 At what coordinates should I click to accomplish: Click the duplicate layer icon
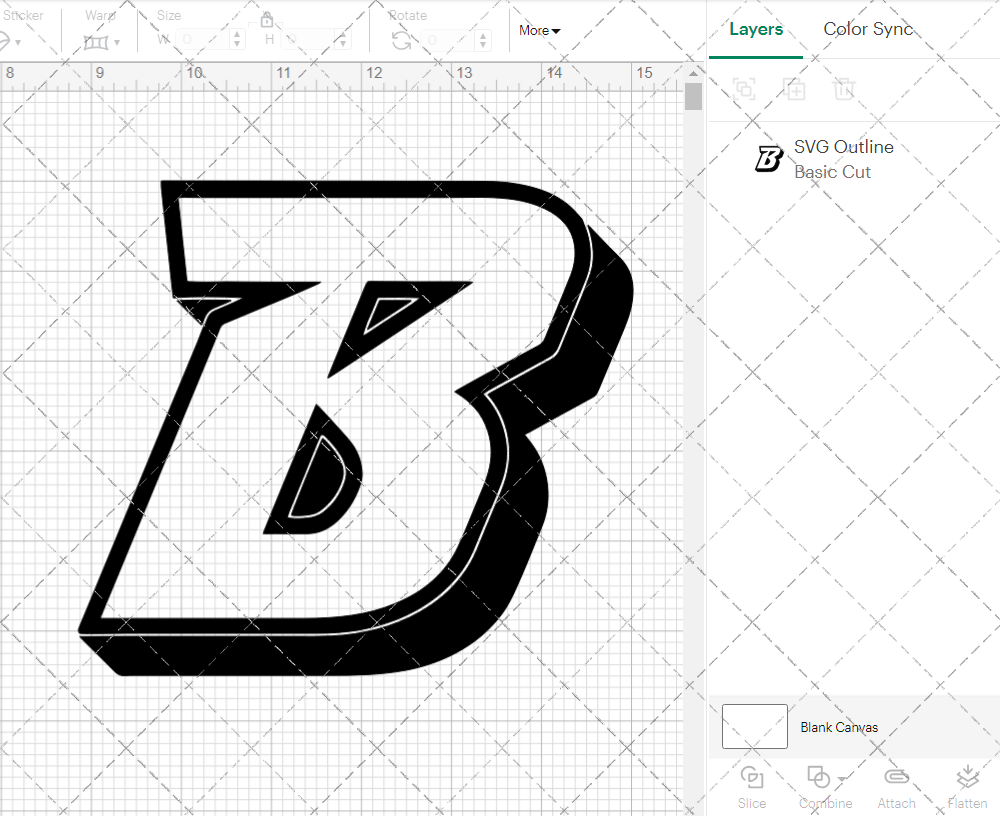[795, 89]
